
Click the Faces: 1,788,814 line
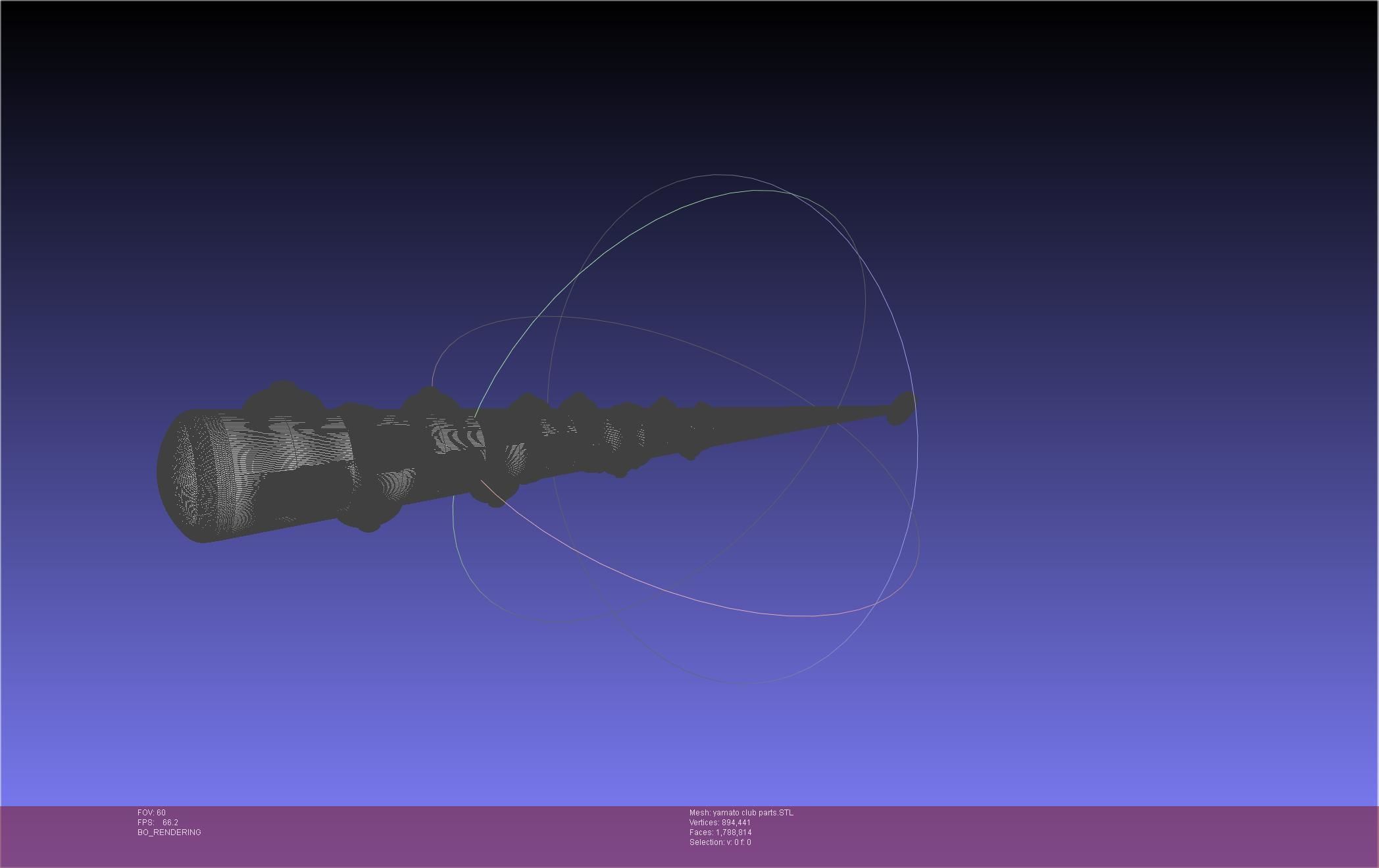click(x=720, y=832)
